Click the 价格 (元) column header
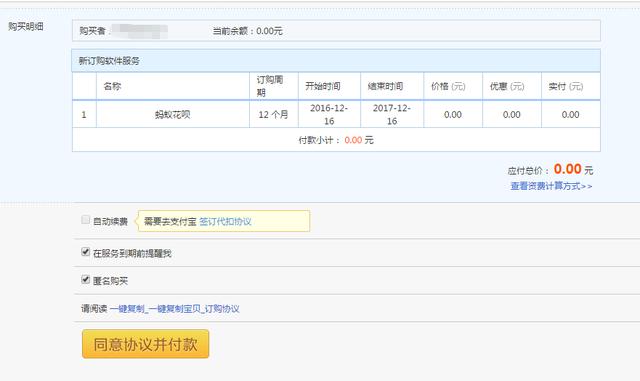Screen dimensions: 640x381 coord(453,86)
